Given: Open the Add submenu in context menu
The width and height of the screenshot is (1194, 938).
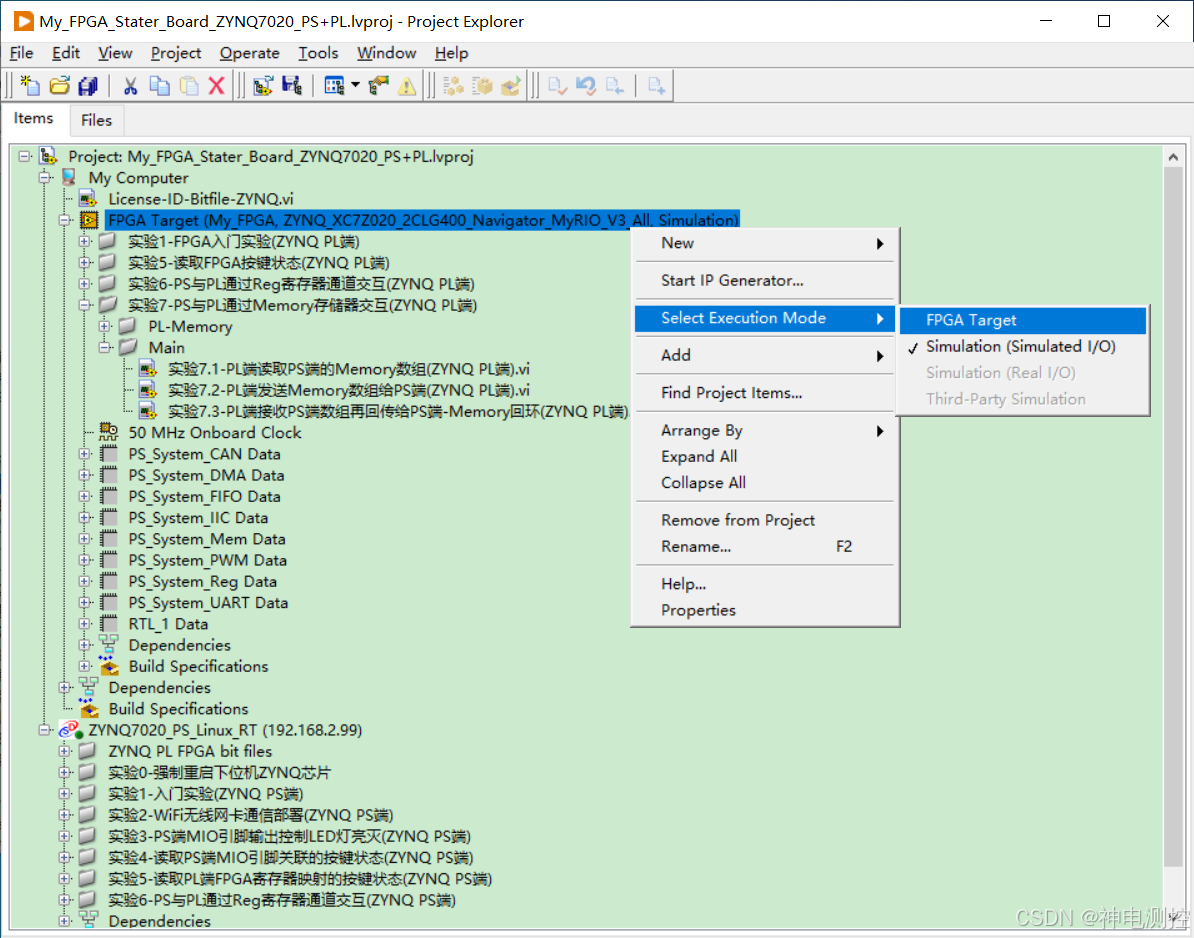Looking at the screenshot, I should click(765, 356).
